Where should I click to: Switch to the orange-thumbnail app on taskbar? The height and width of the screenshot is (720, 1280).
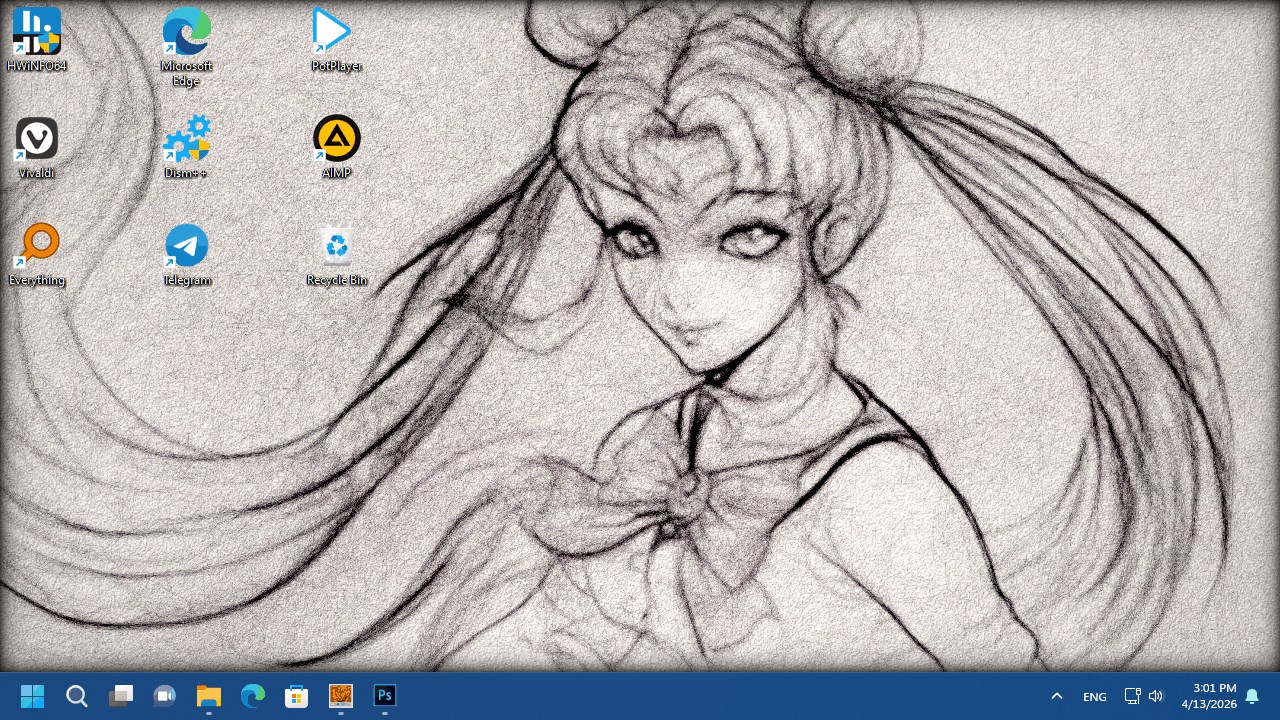coord(341,696)
